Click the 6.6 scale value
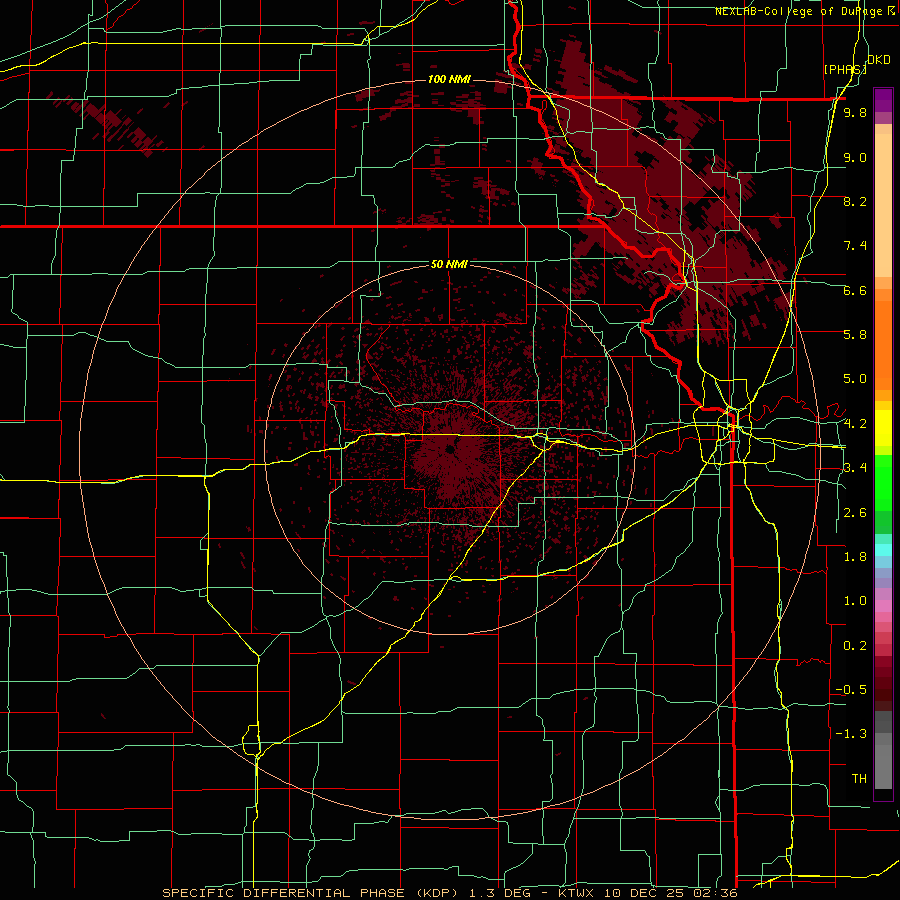Viewport: 900px width, 900px height. tap(855, 290)
